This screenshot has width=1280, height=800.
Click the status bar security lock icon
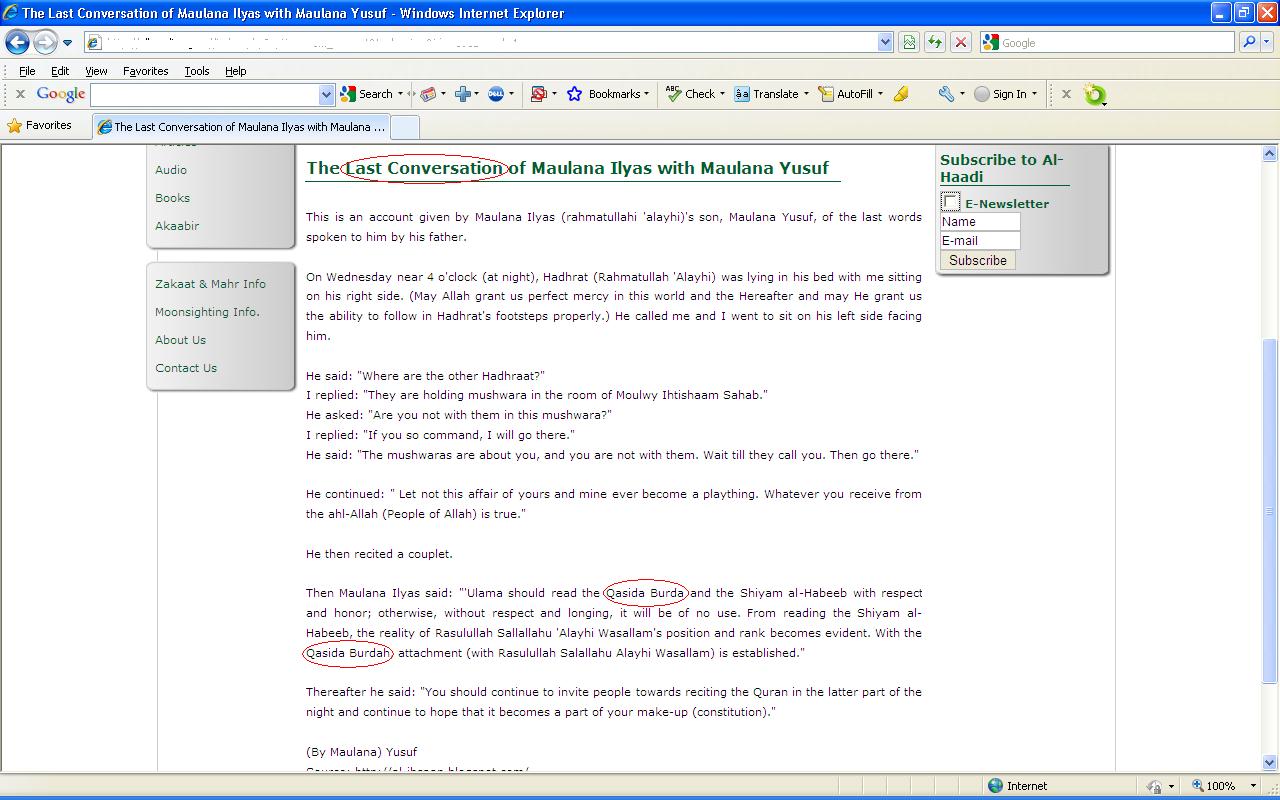click(1155, 786)
